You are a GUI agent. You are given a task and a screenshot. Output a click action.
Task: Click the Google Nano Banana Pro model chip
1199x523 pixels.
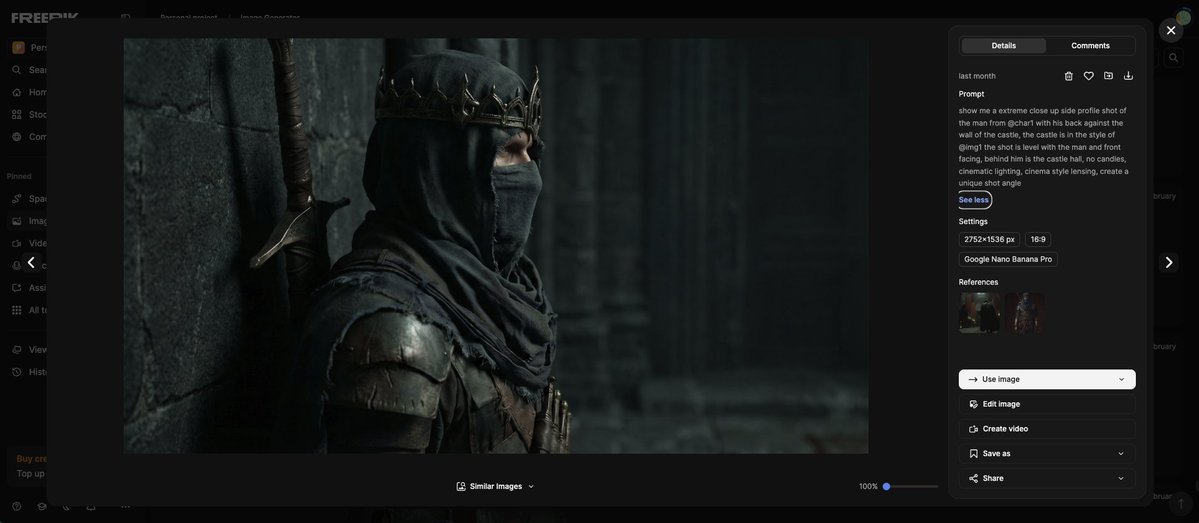[x=1008, y=259]
